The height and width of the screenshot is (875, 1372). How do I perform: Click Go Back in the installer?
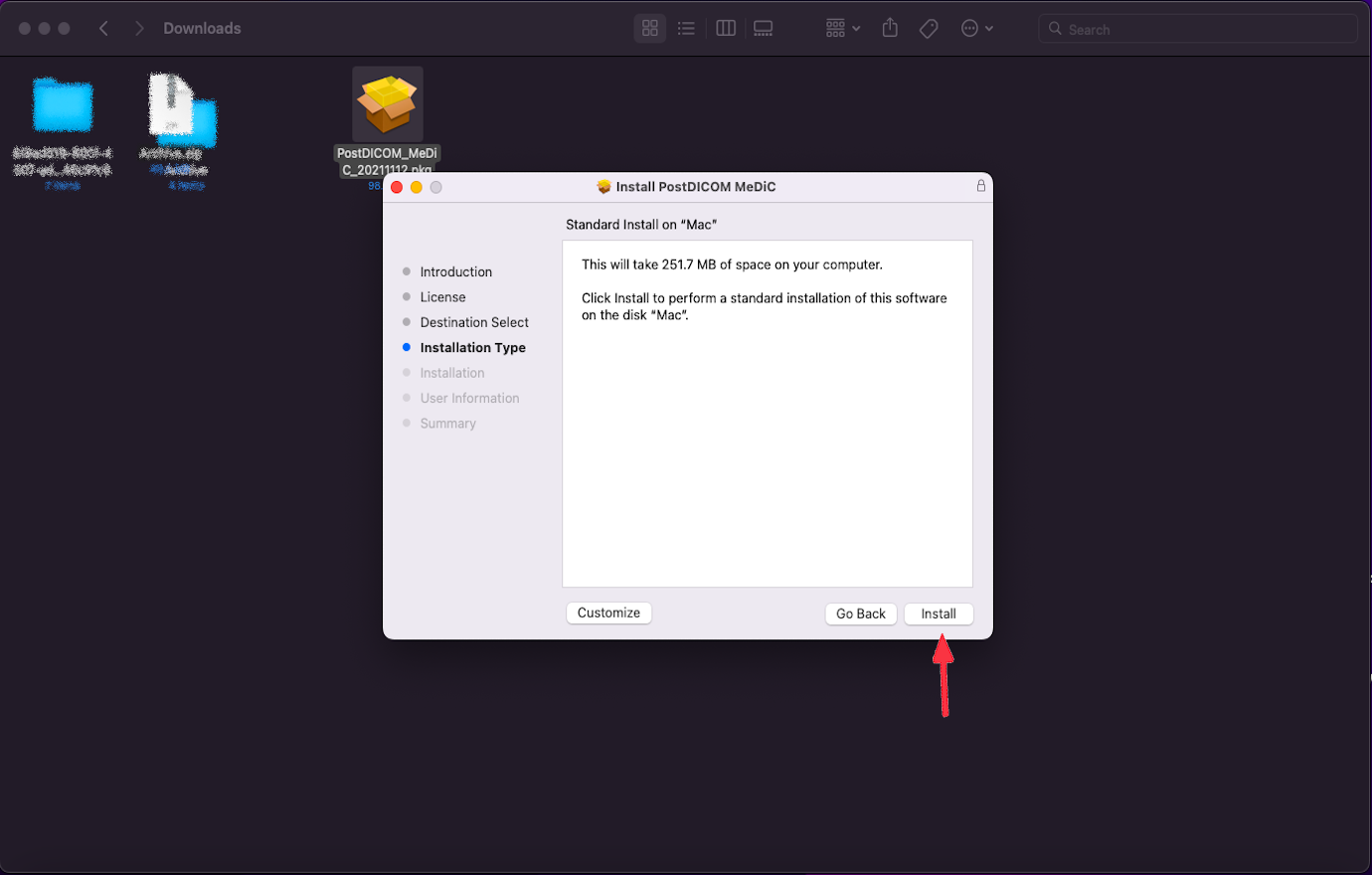860,613
